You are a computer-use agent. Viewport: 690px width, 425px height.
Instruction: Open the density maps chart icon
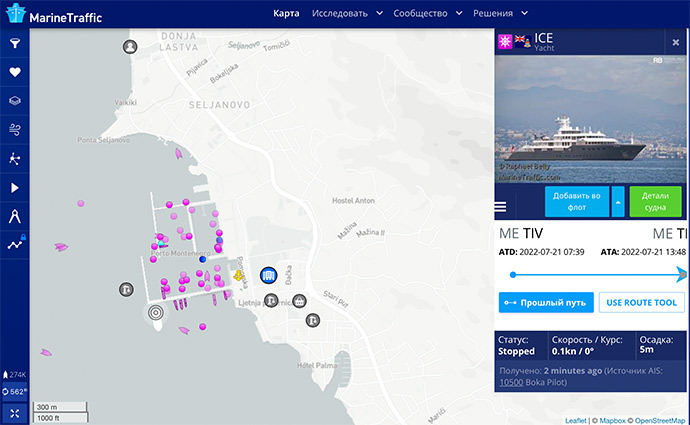(x=14, y=244)
